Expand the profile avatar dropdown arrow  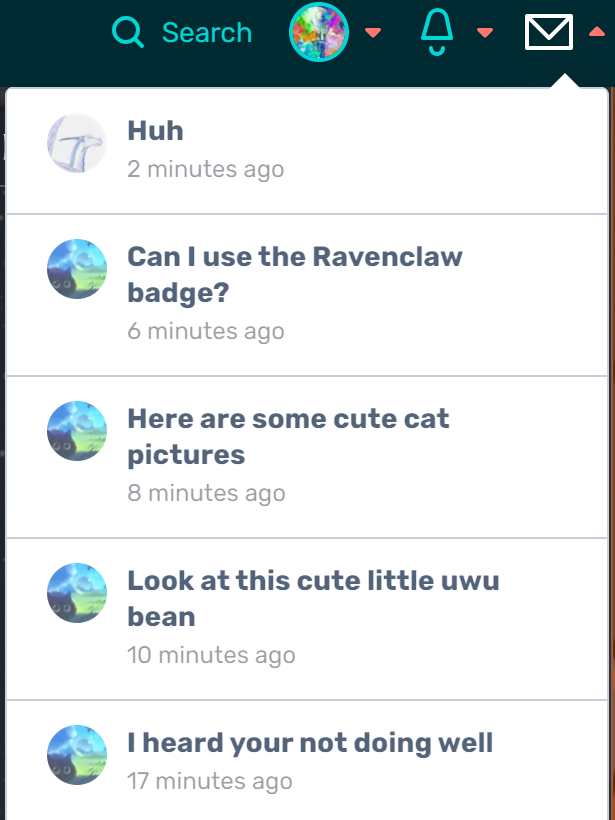coord(373,33)
